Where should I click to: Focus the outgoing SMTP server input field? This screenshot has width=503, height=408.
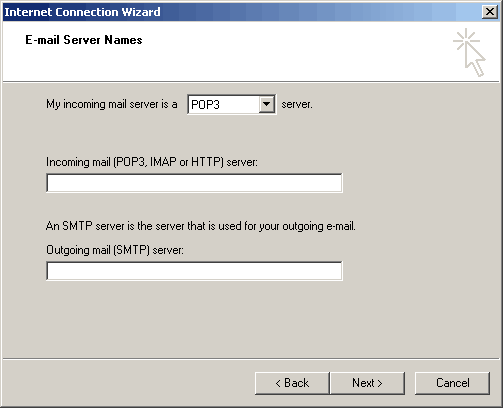[194, 271]
